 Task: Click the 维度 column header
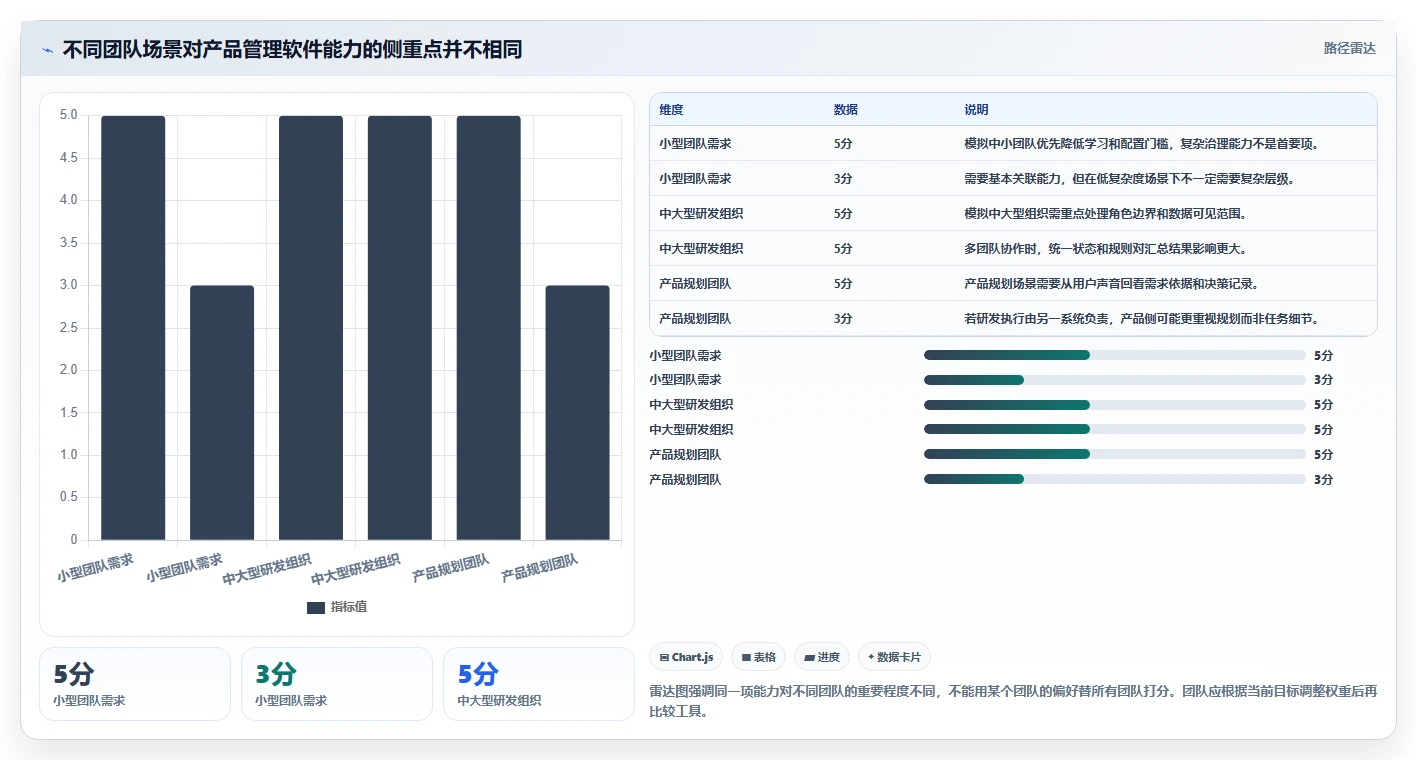[672, 110]
